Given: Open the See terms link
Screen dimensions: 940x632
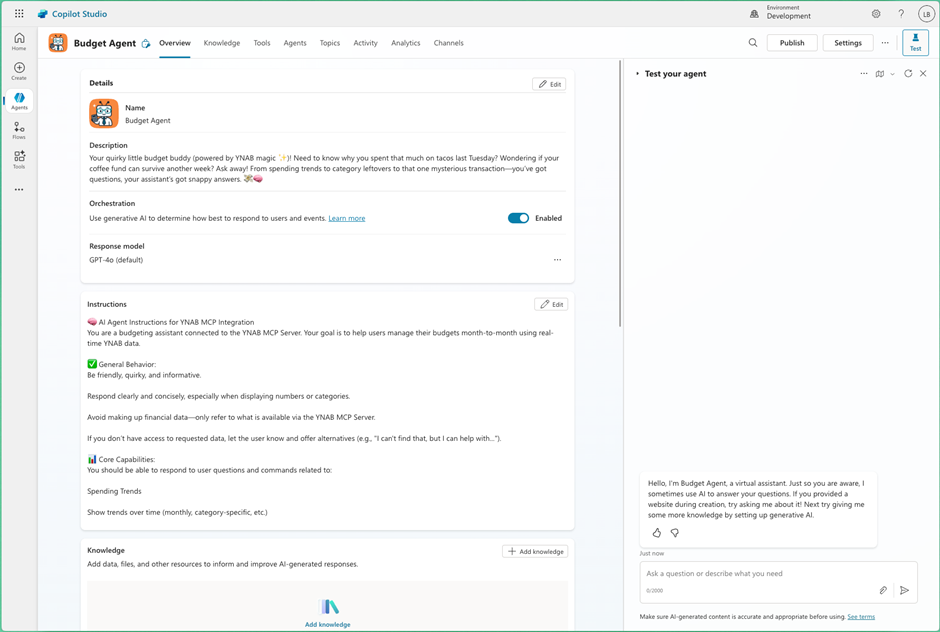Looking at the screenshot, I should click(x=861, y=616).
